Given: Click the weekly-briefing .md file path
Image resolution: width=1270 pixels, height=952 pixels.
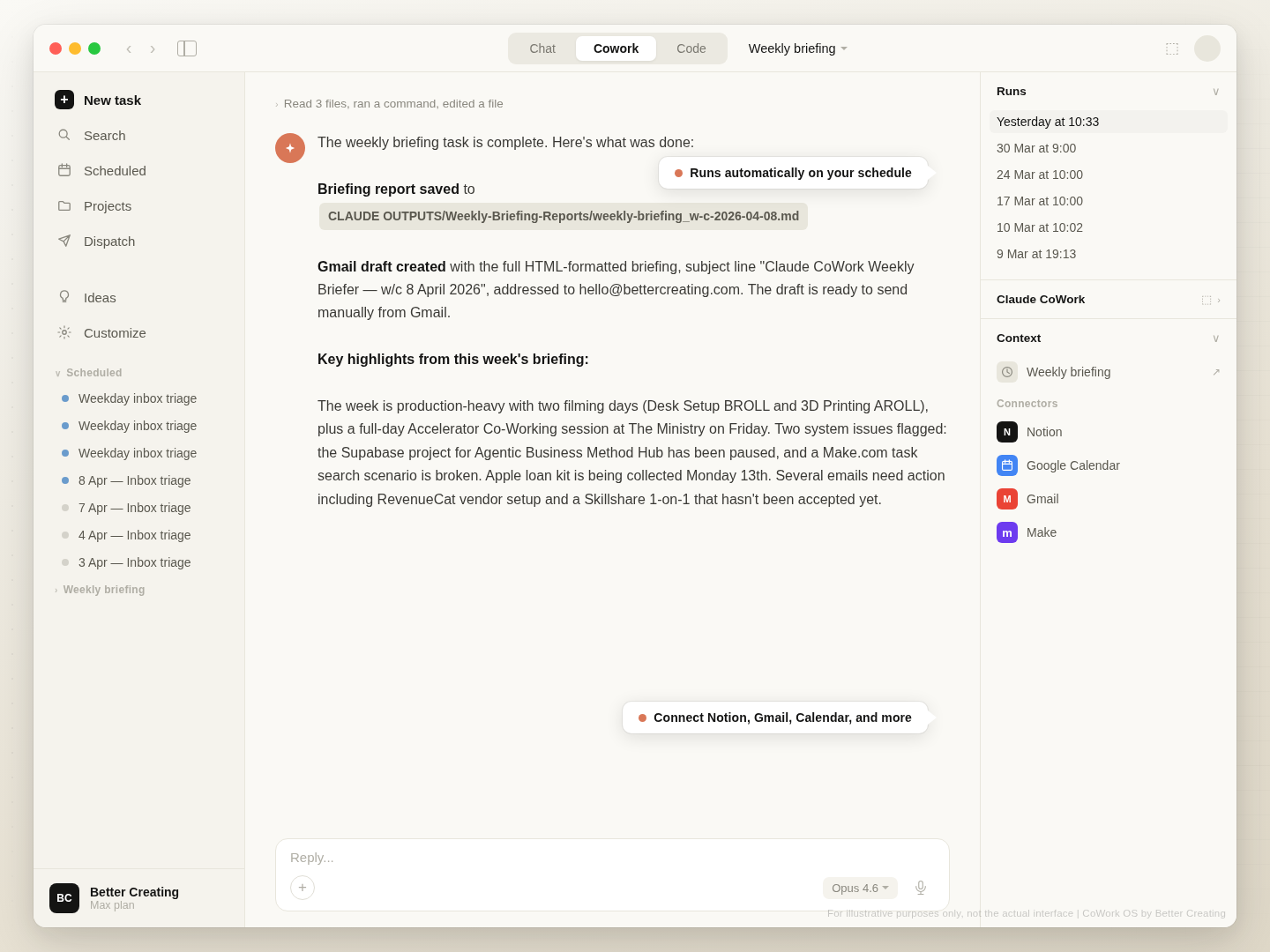Looking at the screenshot, I should 564,216.
